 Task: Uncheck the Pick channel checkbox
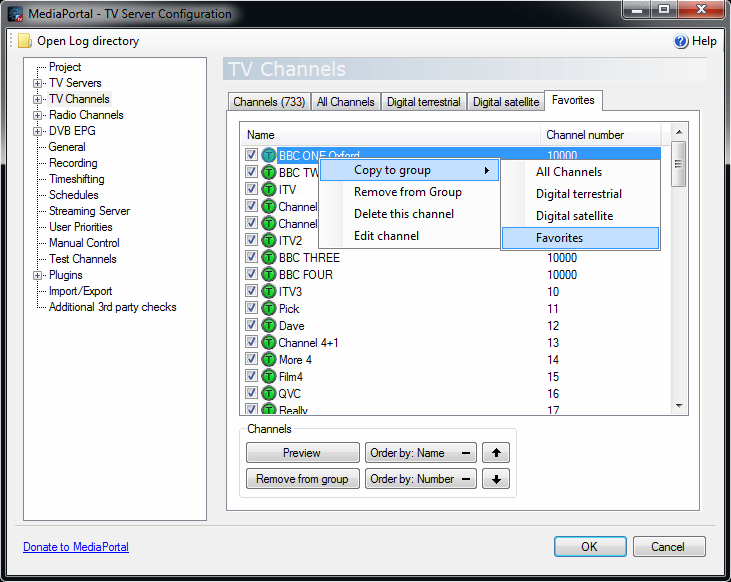coord(251,307)
